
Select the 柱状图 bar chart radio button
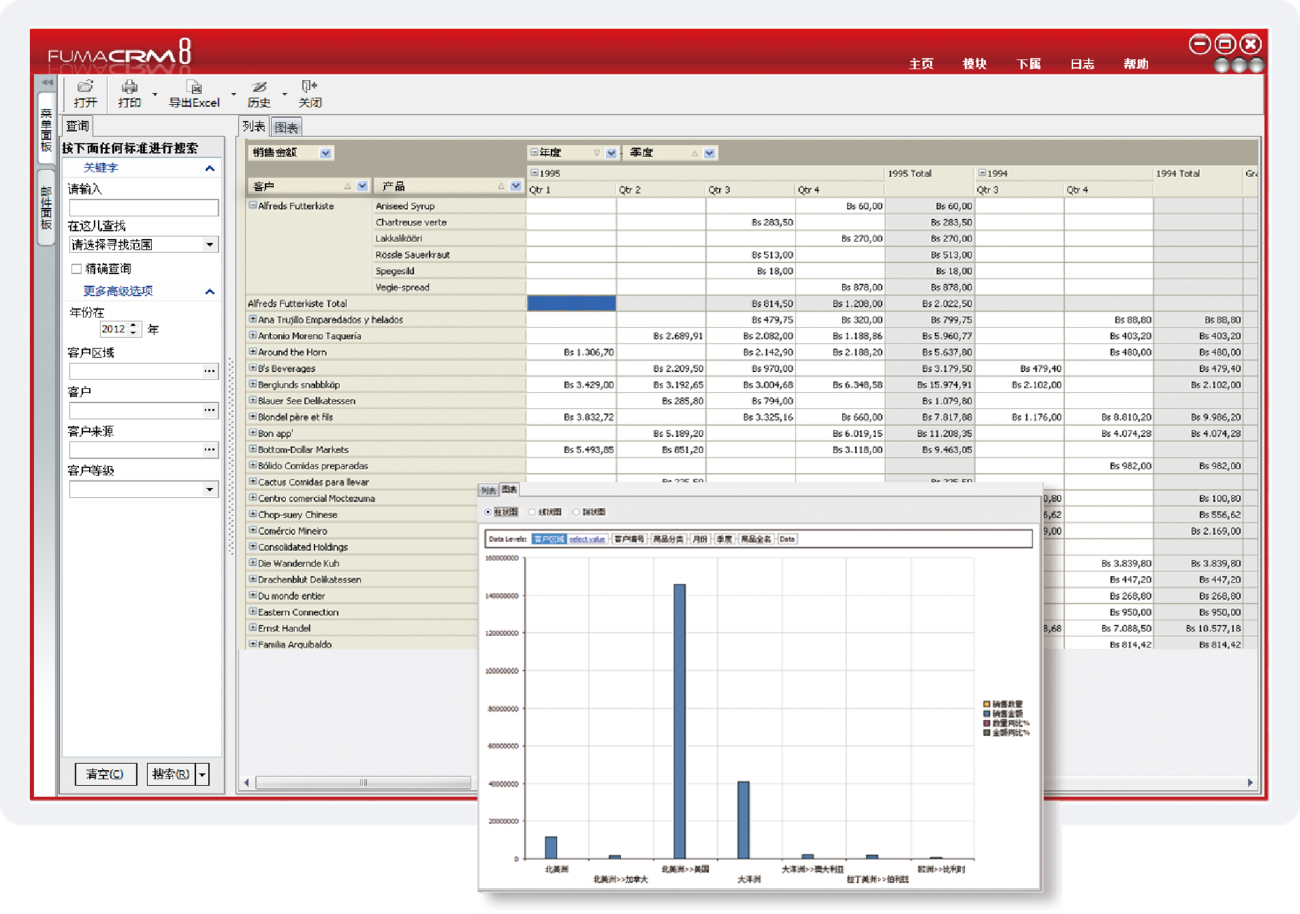[488, 512]
